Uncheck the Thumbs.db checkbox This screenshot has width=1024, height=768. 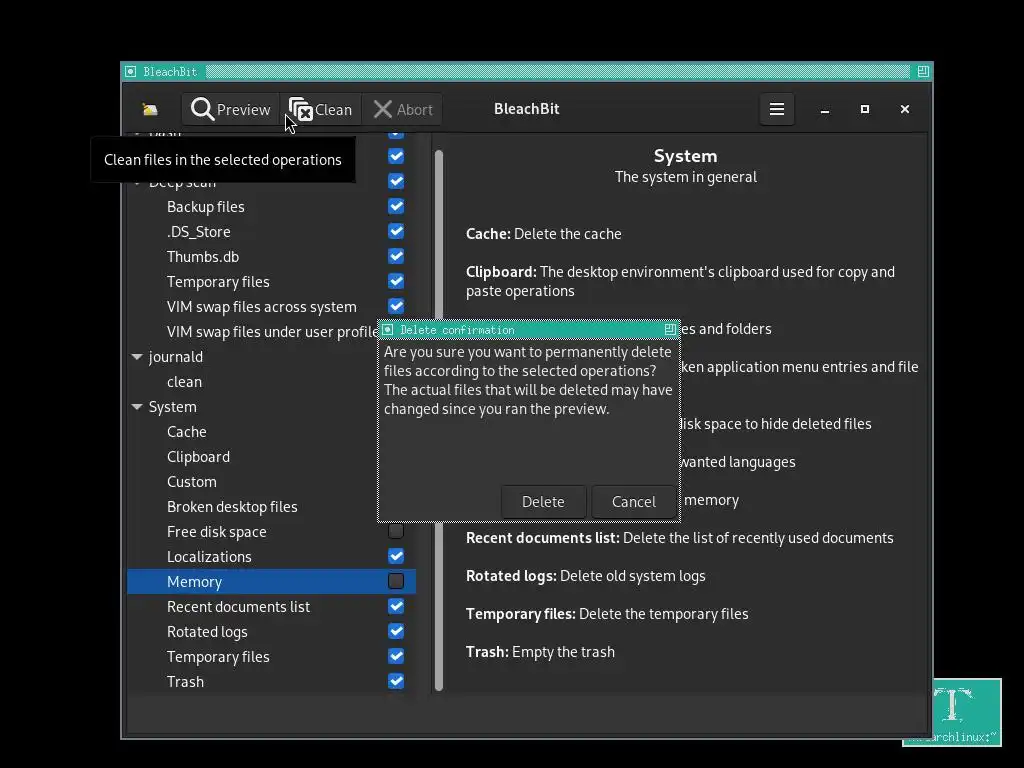coord(396,256)
